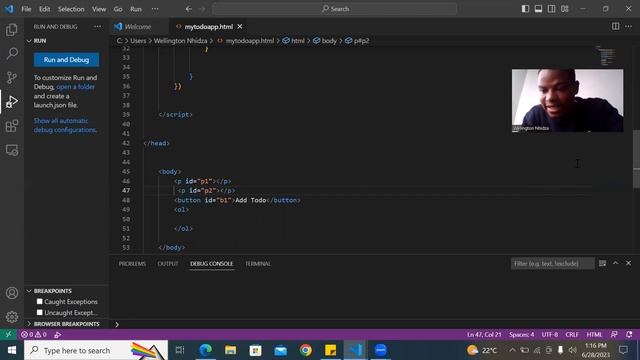Show hidden system tray icons chevron
The width and height of the screenshot is (640, 360).
[x=512, y=350]
